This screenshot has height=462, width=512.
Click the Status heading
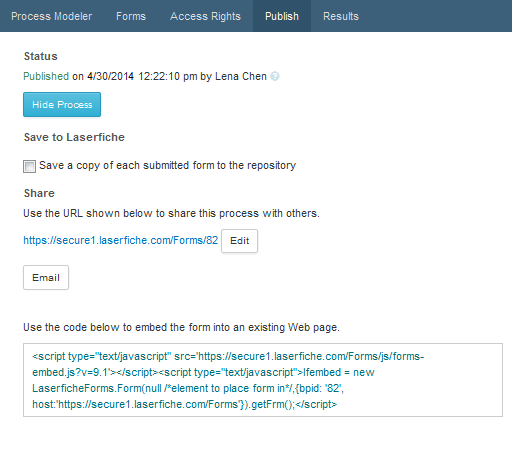[x=41, y=56]
